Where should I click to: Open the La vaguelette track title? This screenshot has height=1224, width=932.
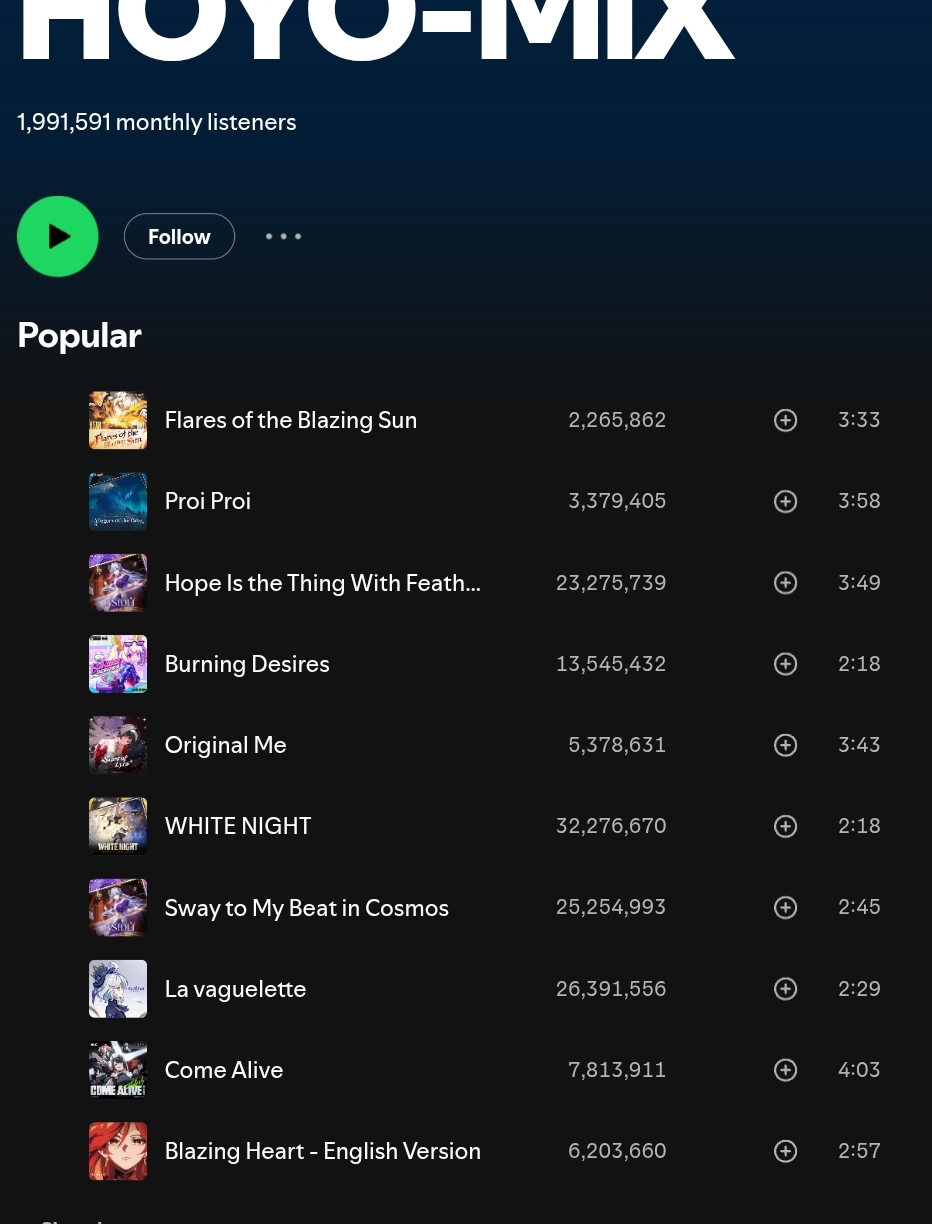point(235,989)
